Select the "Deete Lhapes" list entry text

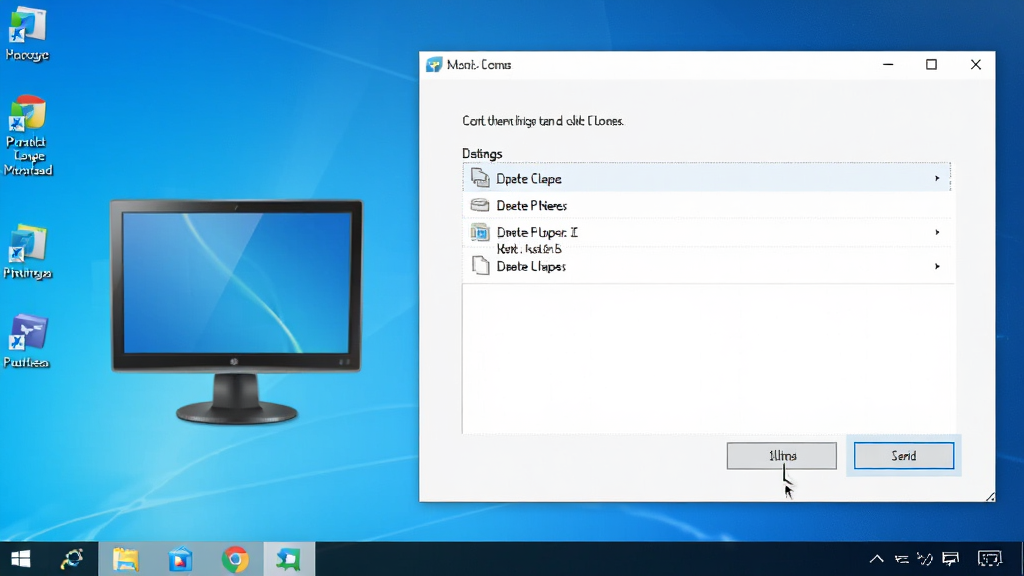pyautogui.click(x=531, y=266)
